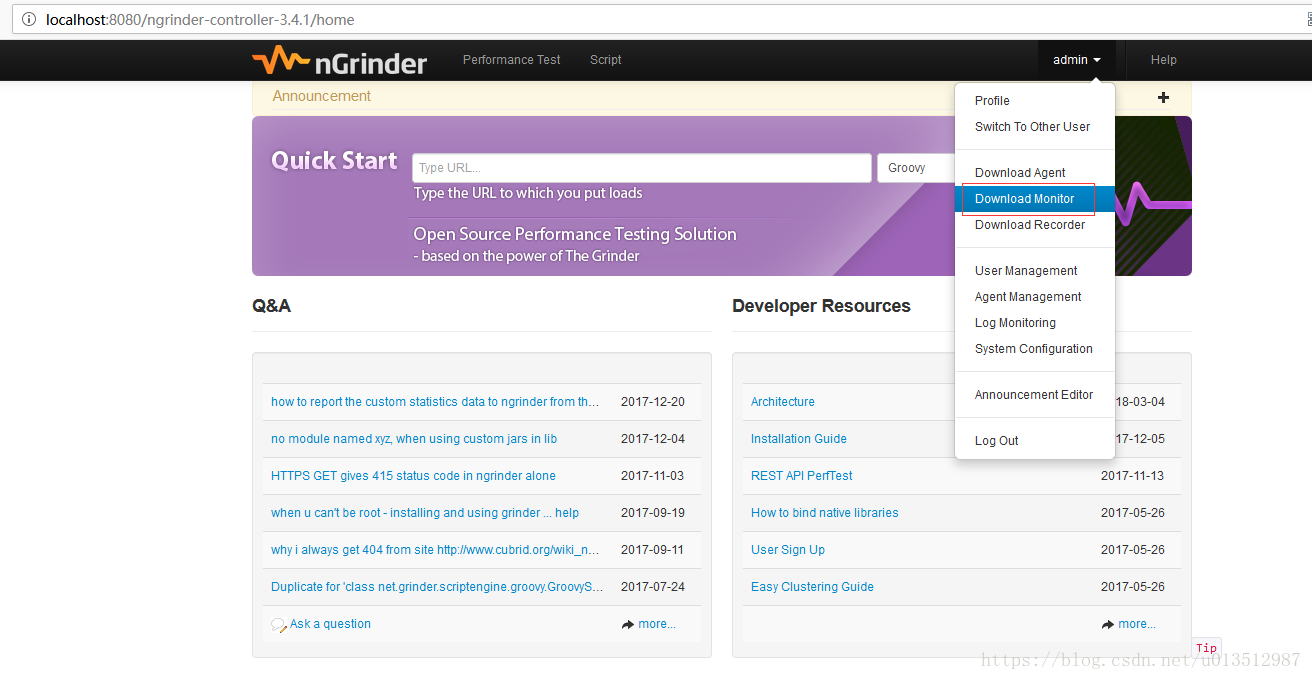Click the date 2017-11-13
Screen dimensions: 1312x680
click(x=1133, y=476)
